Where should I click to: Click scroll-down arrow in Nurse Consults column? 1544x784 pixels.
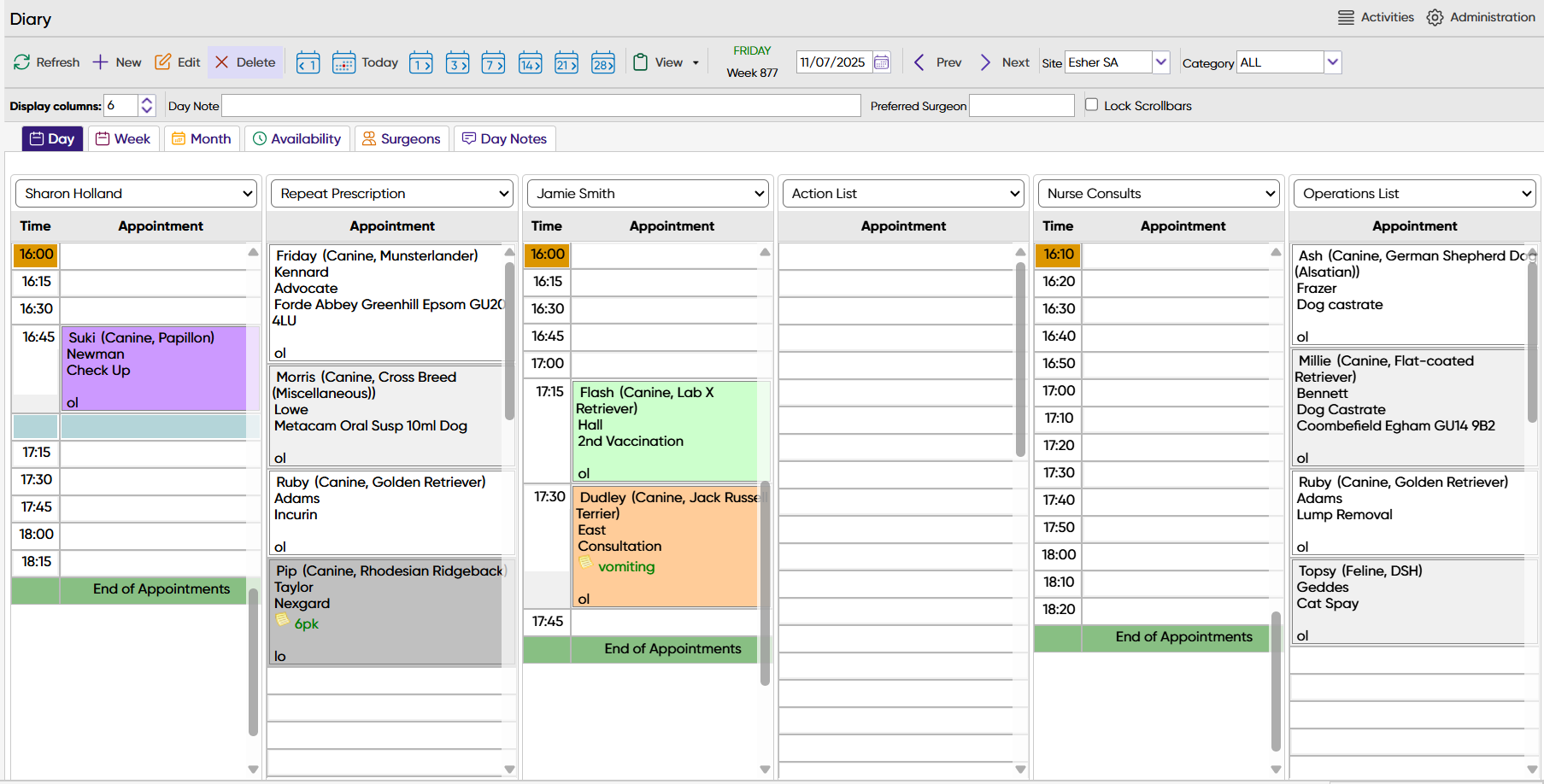coord(1276,769)
